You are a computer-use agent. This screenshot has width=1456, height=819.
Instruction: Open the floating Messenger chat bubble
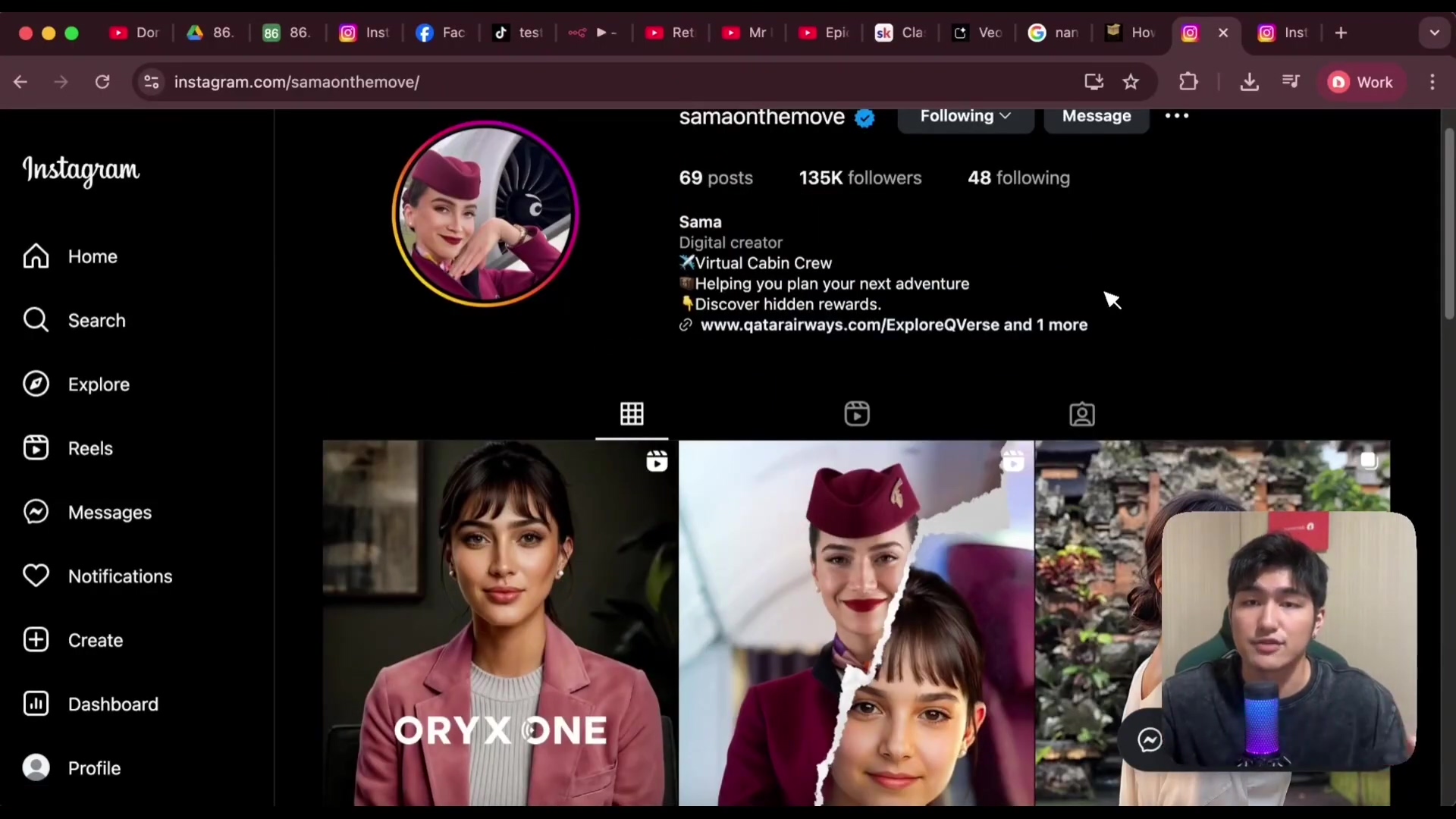pyautogui.click(x=1150, y=740)
